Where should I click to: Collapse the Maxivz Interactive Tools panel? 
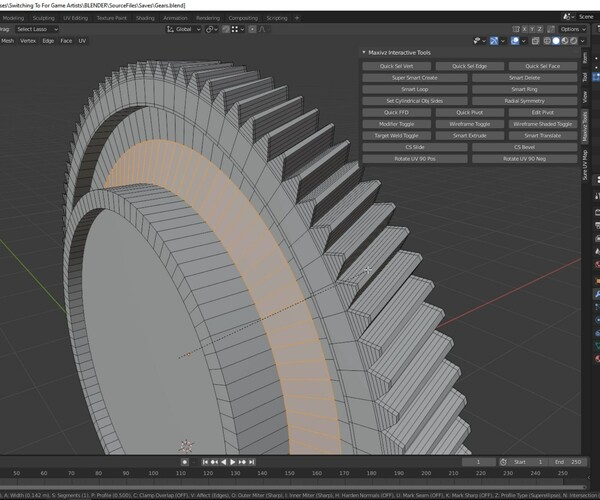click(x=364, y=52)
